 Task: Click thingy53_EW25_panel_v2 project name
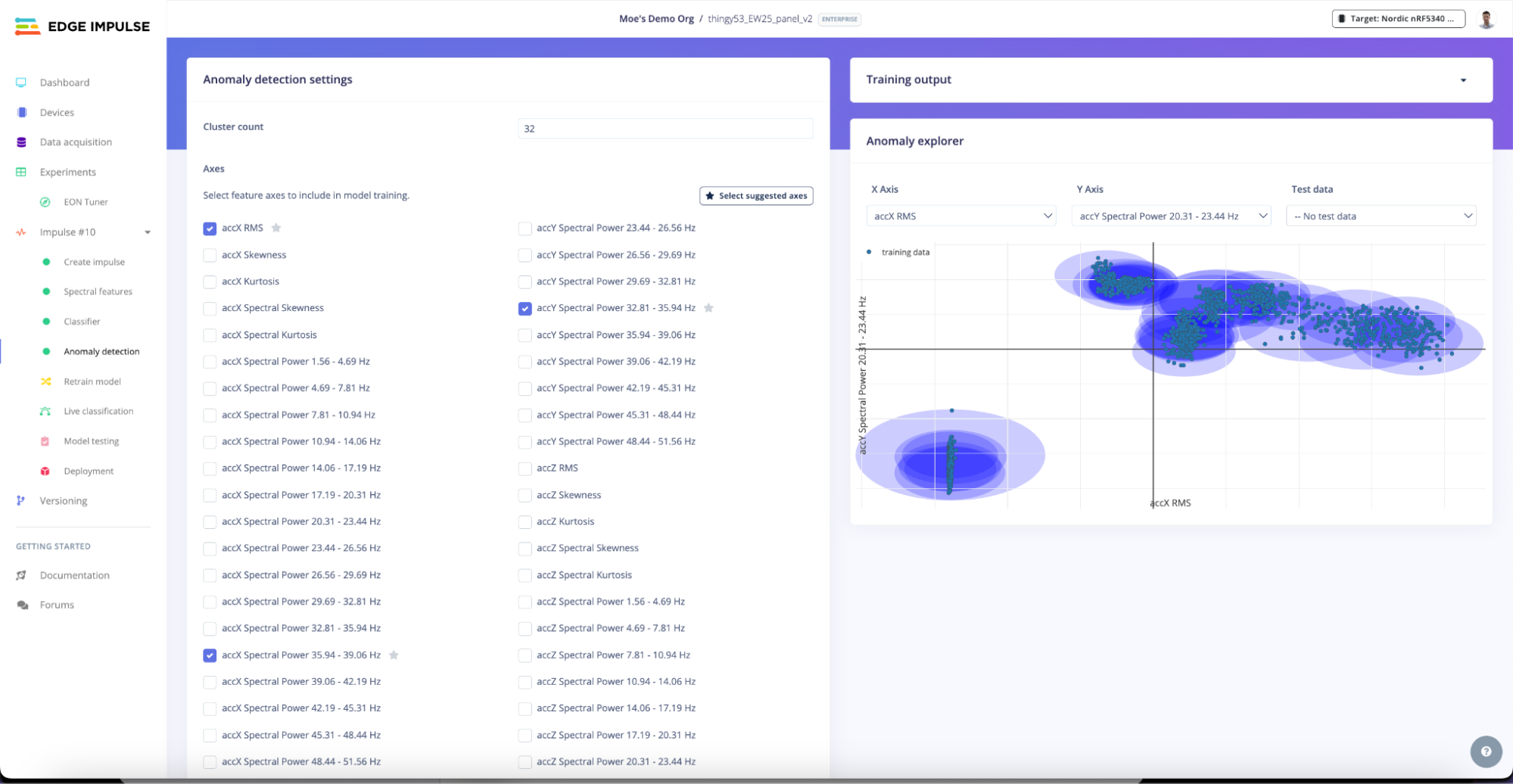760,19
